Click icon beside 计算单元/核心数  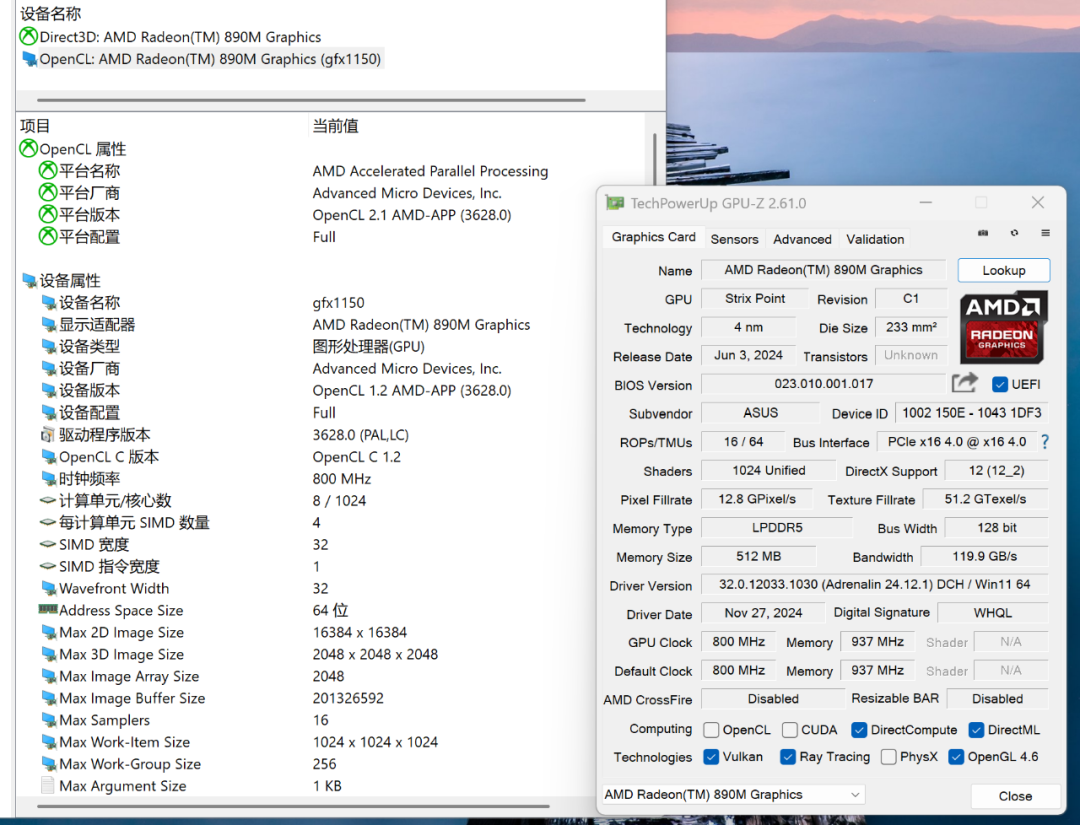48,501
